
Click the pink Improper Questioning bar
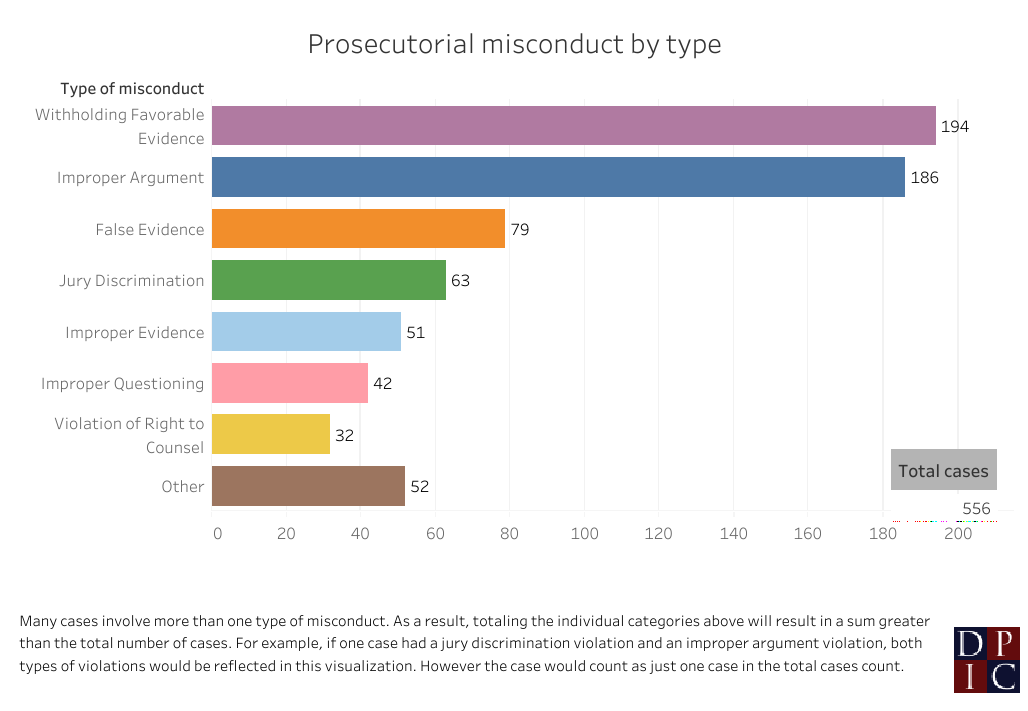(290, 383)
